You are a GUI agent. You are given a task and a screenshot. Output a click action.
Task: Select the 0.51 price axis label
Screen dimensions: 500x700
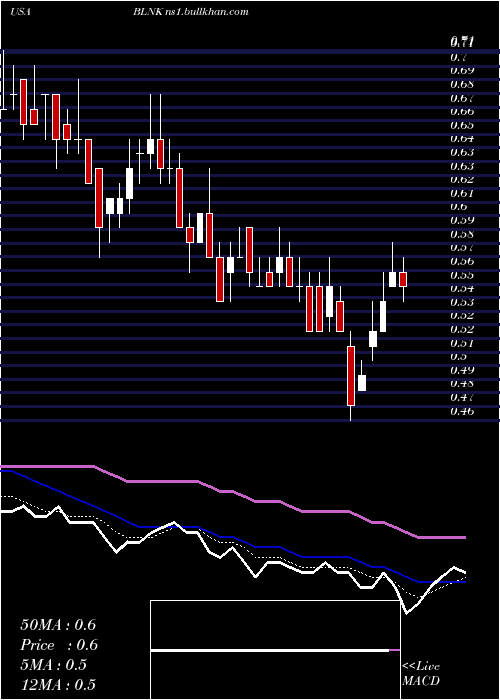(x=462, y=344)
